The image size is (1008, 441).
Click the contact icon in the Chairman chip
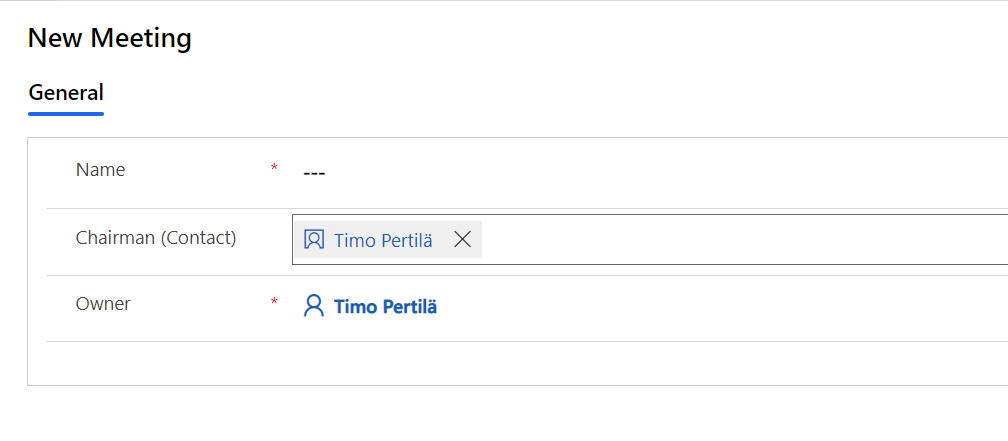[x=314, y=240]
